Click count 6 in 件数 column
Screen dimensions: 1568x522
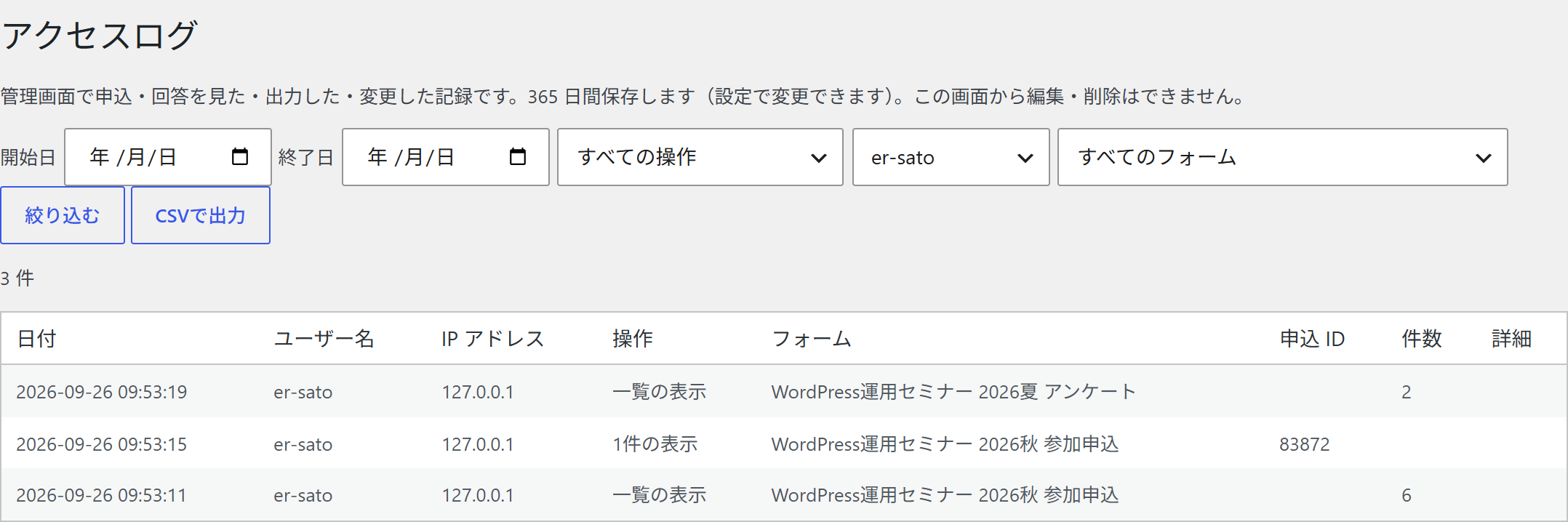click(1407, 495)
